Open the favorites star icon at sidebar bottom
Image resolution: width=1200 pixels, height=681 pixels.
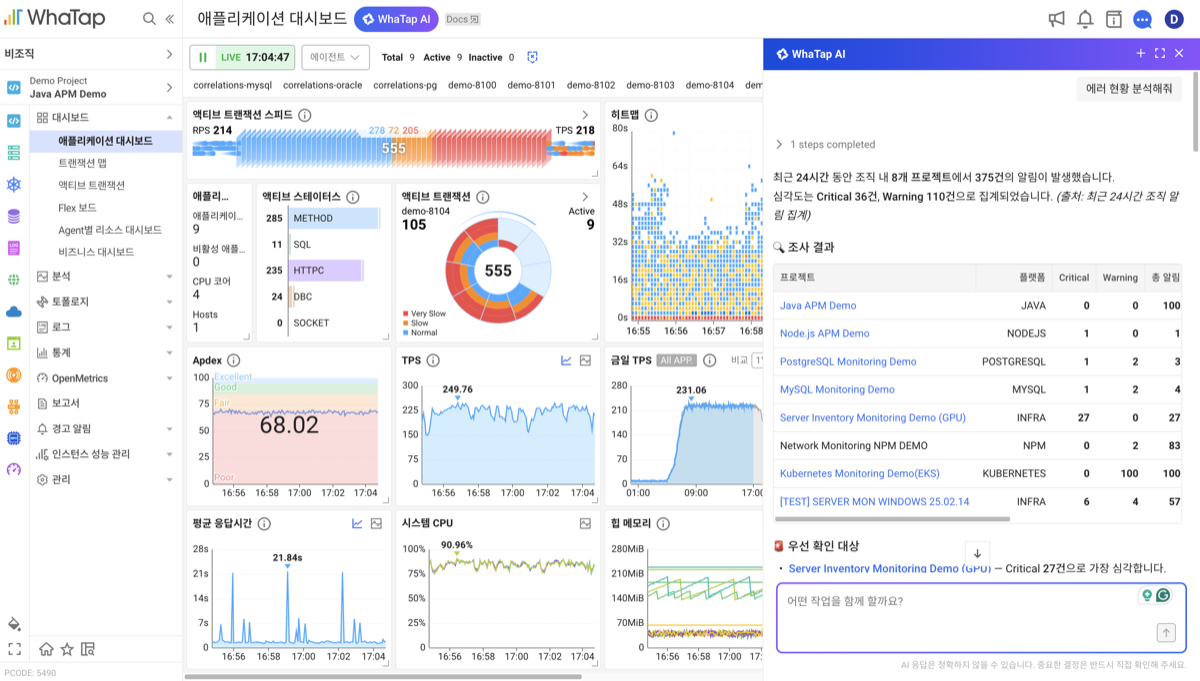pyautogui.click(x=67, y=649)
